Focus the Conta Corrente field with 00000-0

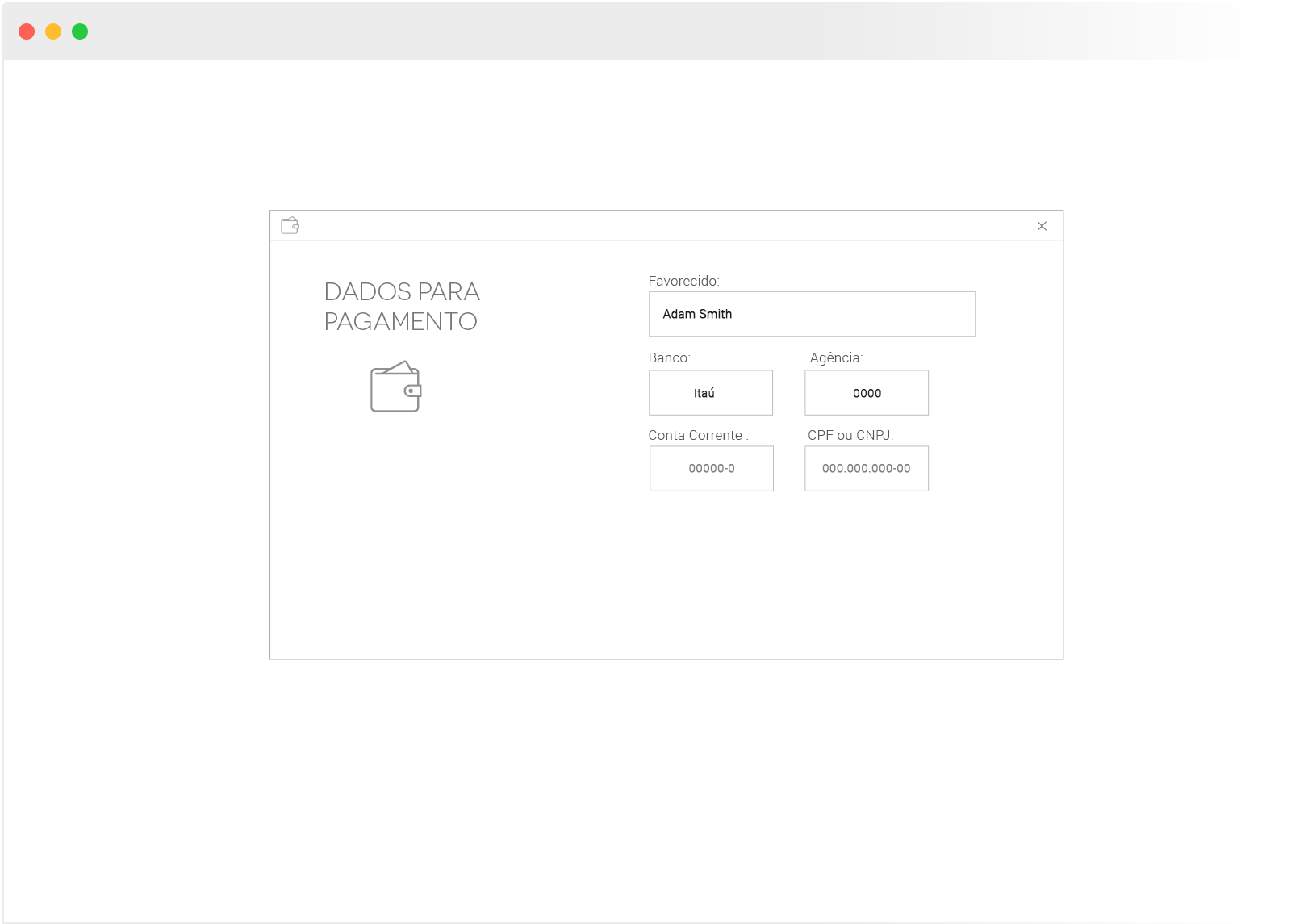pyautogui.click(x=711, y=469)
